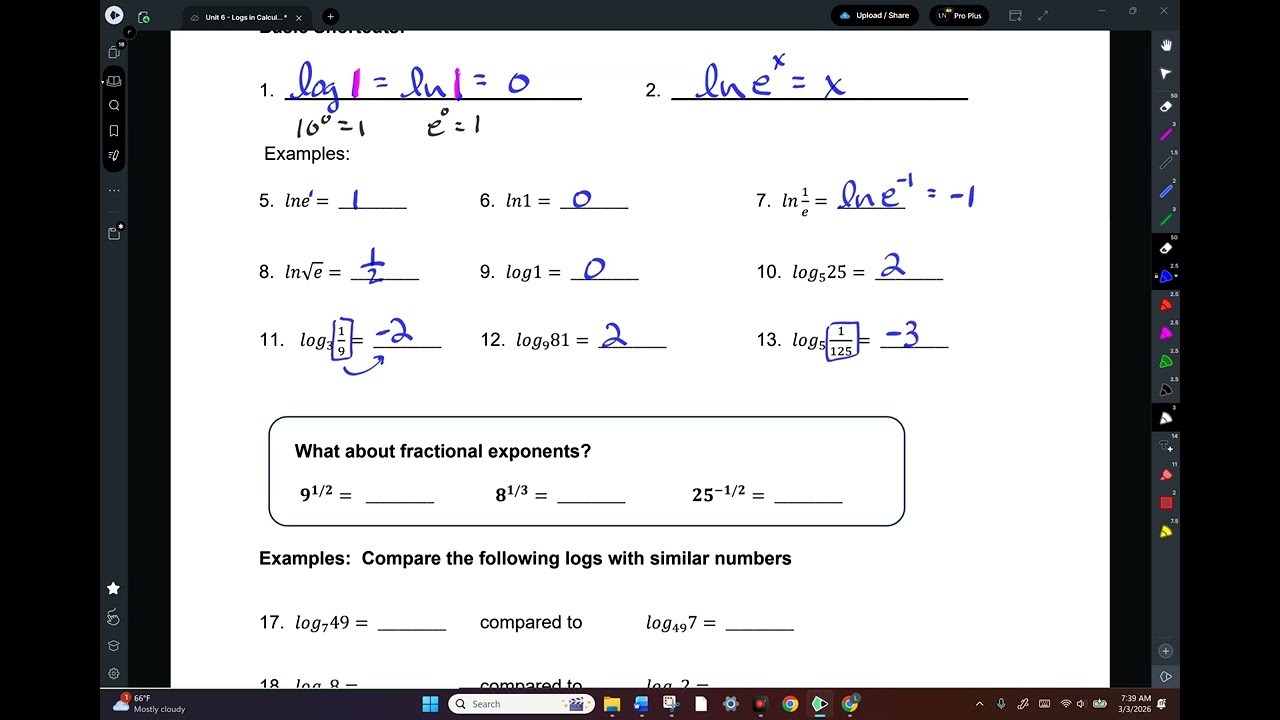The height and width of the screenshot is (720, 1280).
Task: Toggle the small sidebar pin button
Action: pos(129,33)
